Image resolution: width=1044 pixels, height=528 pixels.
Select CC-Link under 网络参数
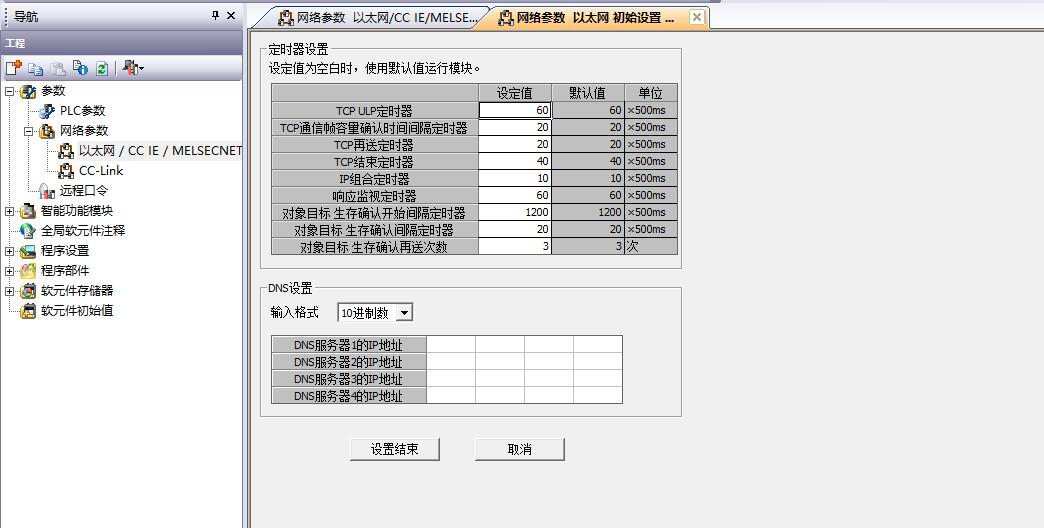click(x=101, y=171)
